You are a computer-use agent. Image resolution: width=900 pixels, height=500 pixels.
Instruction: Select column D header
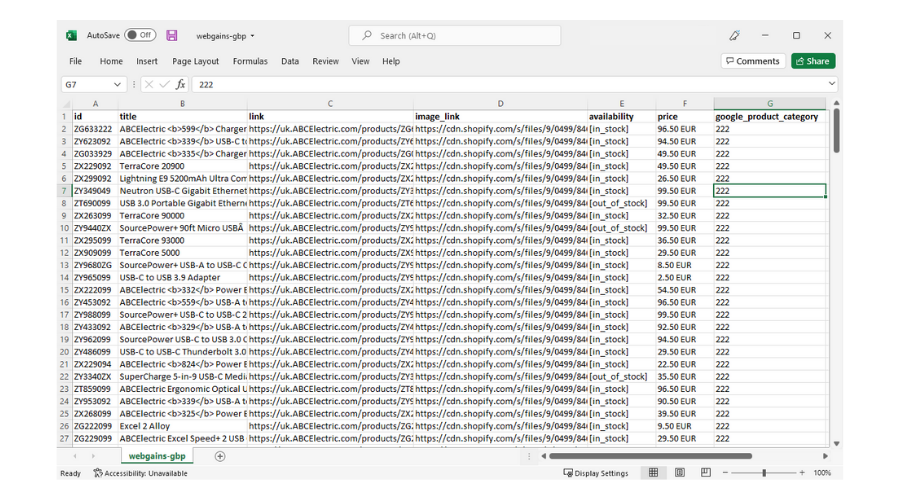click(501, 104)
